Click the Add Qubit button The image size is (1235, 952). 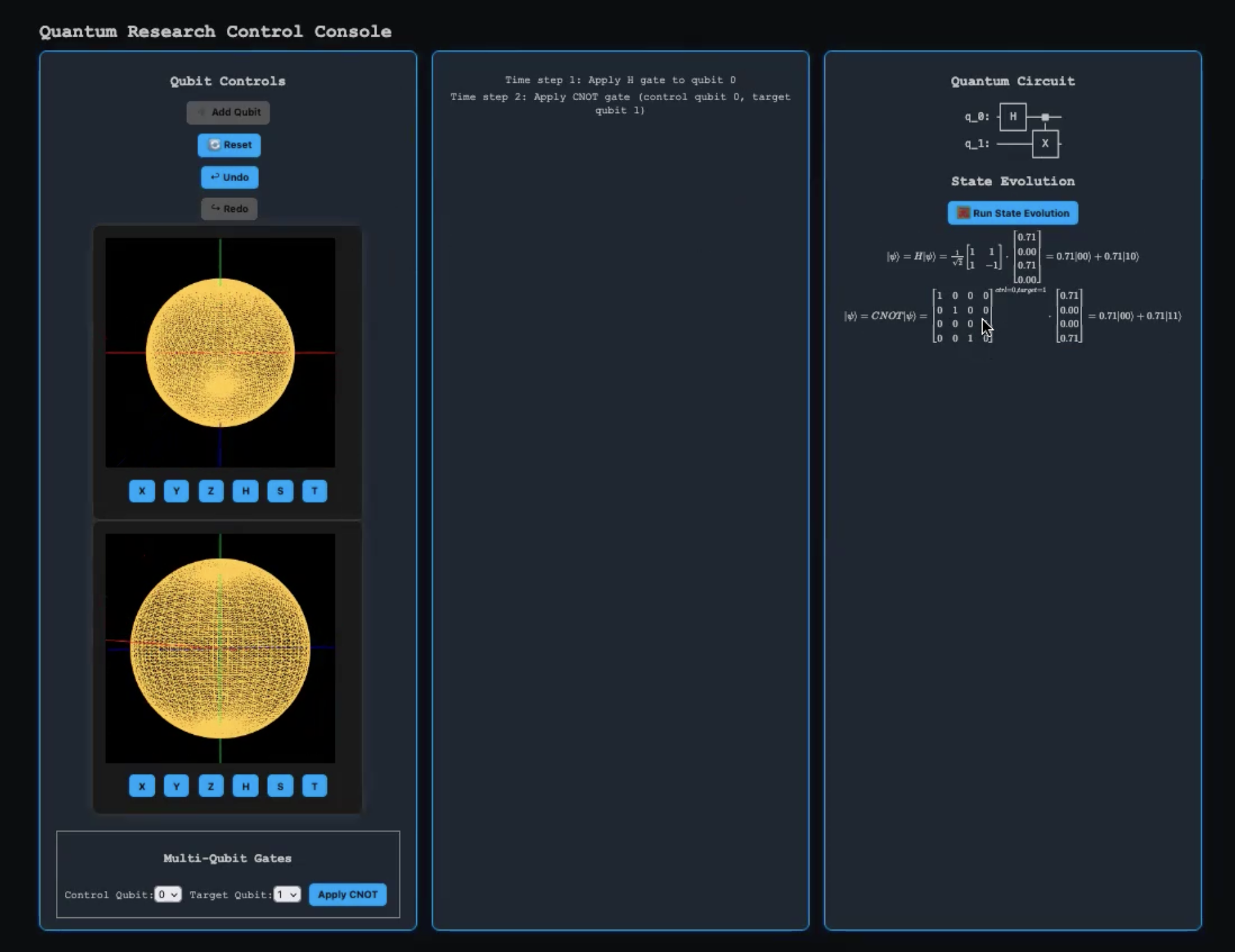point(228,112)
